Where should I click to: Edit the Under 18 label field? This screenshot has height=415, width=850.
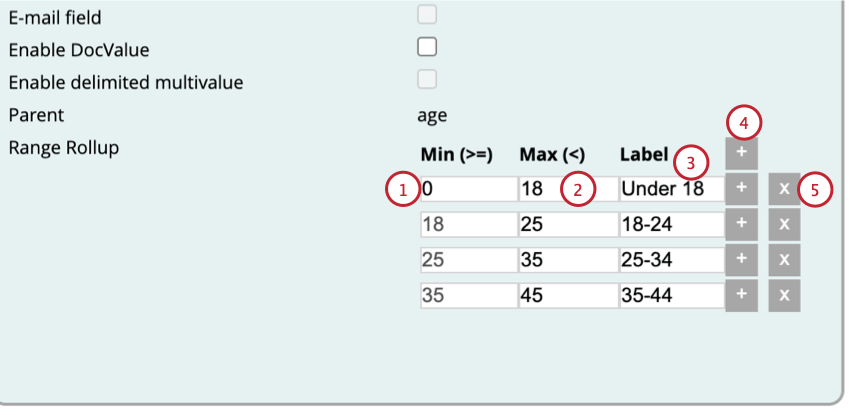click(668, 189)
